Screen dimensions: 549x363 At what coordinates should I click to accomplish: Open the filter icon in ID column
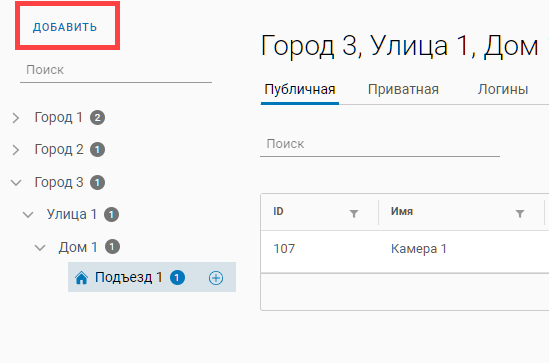click(354, 213)
